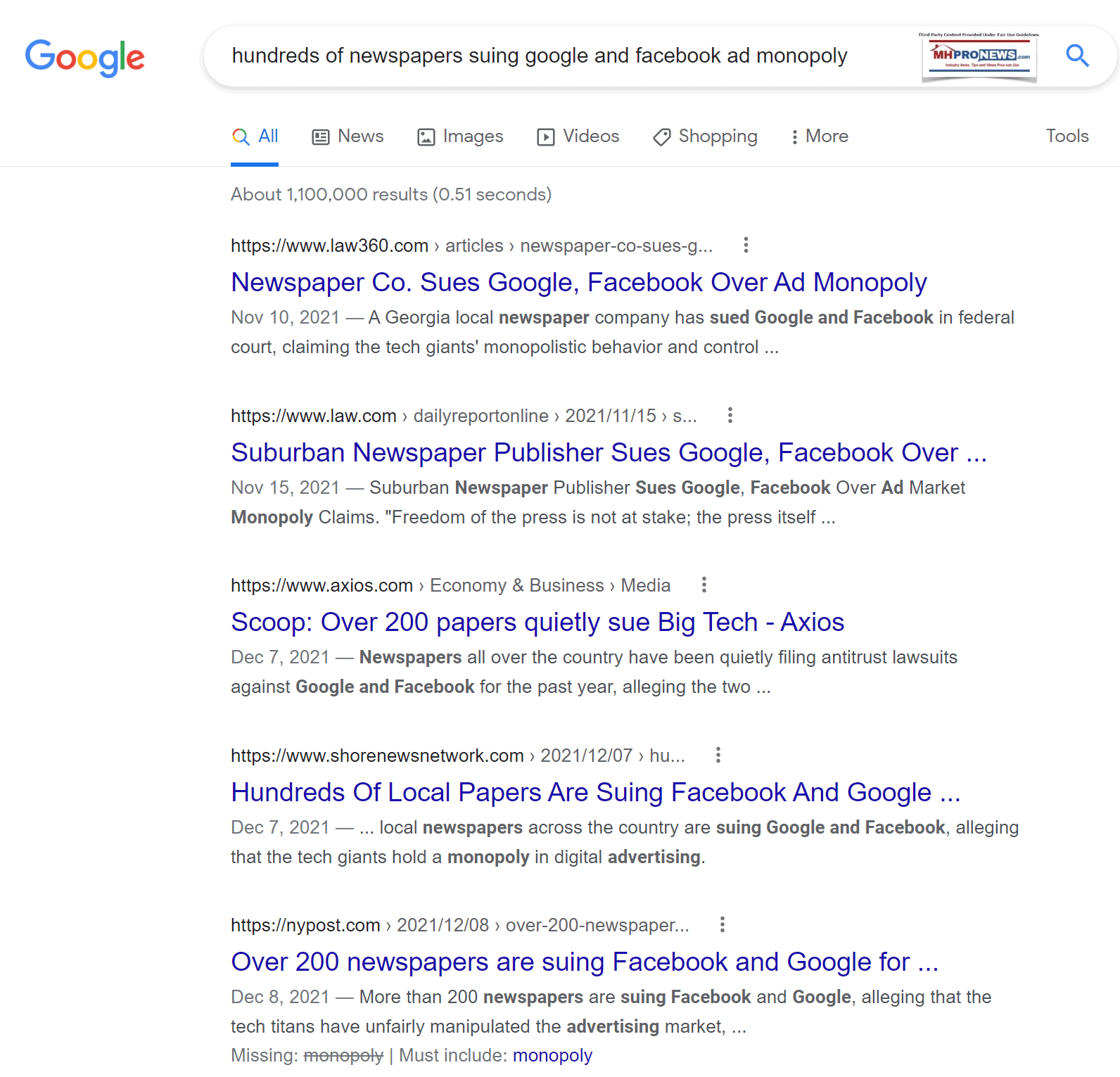Open 'Hundreds Of Local Papers Are Suing' result
The height and width of the screenshot is (1077, 1120).
[x=596, y=793]
